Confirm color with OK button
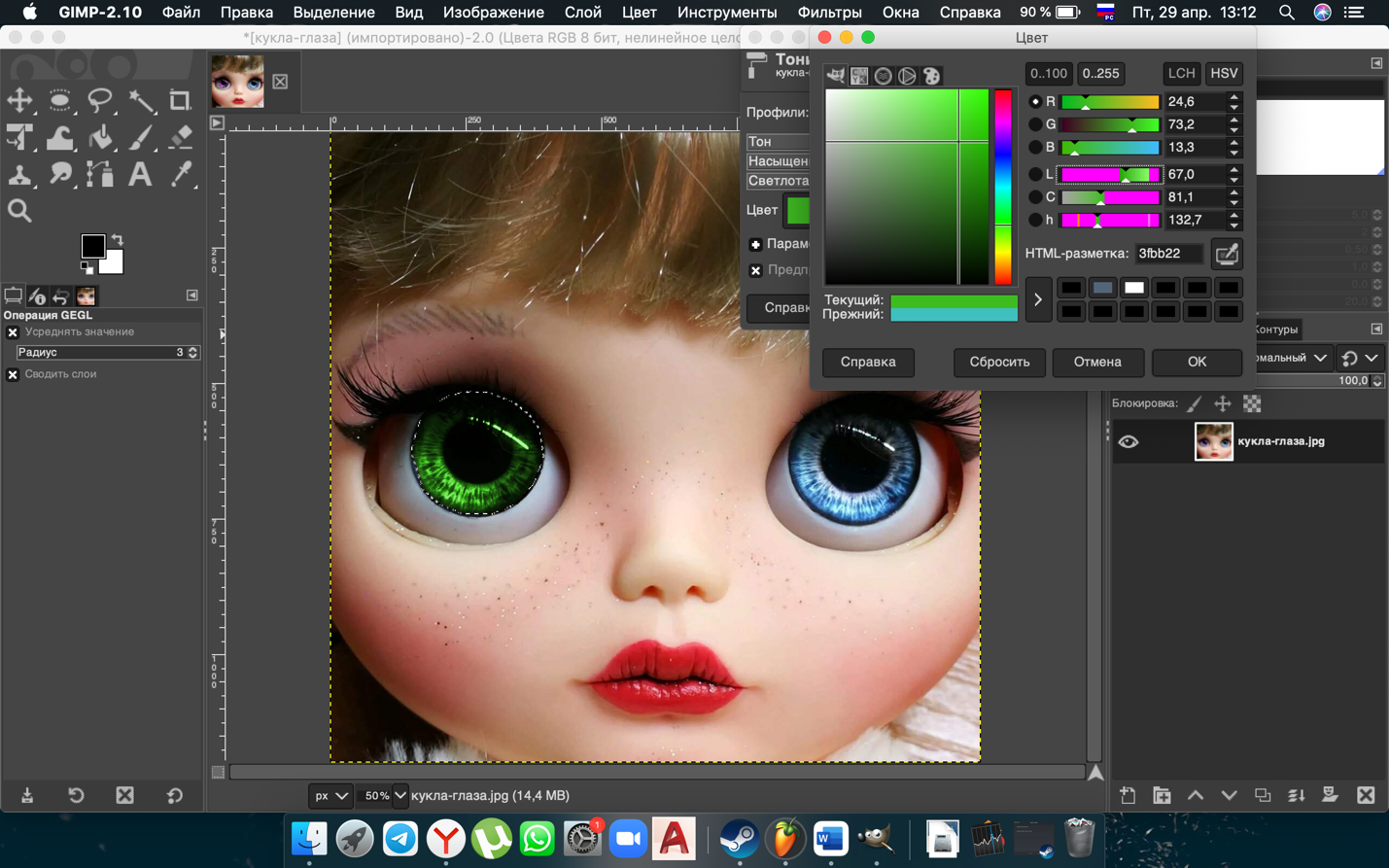This screenshot has height=868, width=1389. 1197,362
